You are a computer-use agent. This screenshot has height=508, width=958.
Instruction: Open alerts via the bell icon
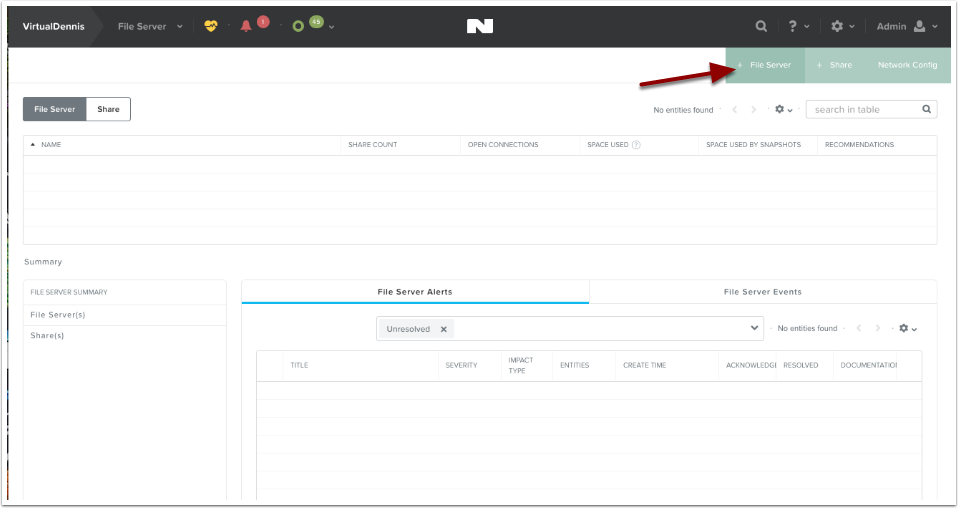246,26
